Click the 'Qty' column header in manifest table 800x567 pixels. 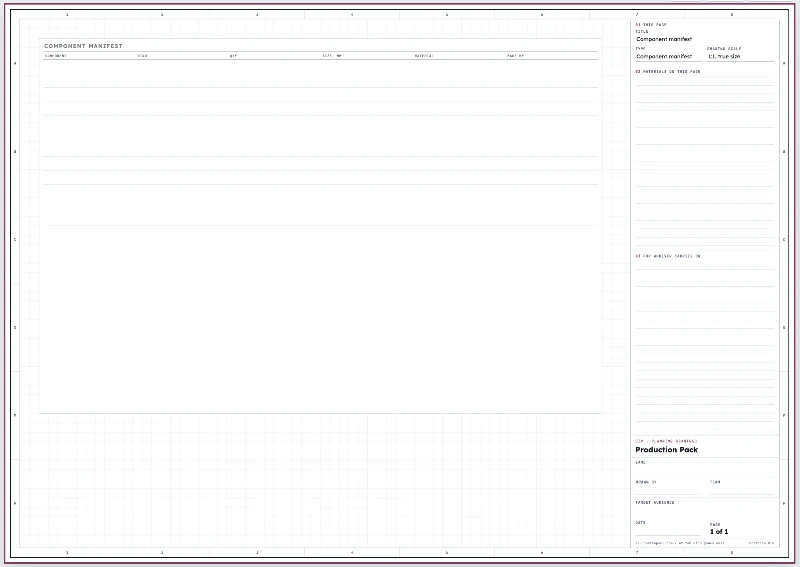click(233, 56)
